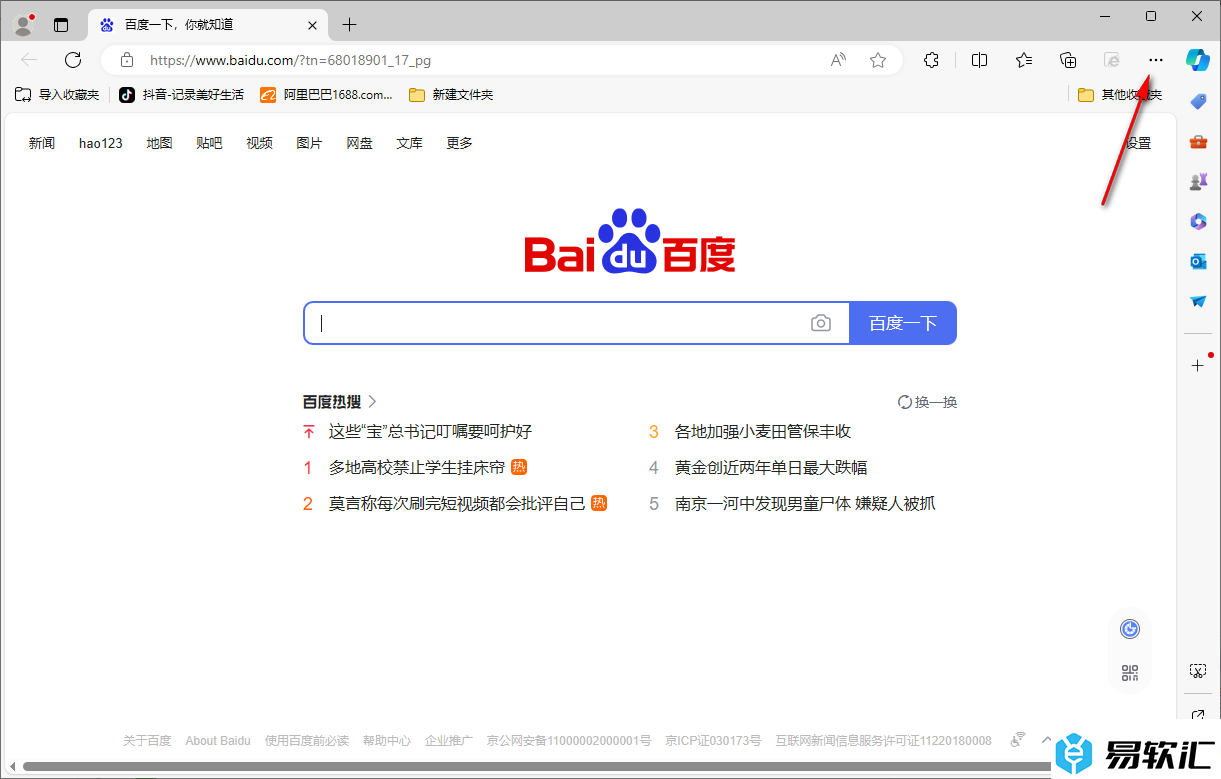
Task: Open the Extensions puzzle icon
Action: [x=931, y=60]
